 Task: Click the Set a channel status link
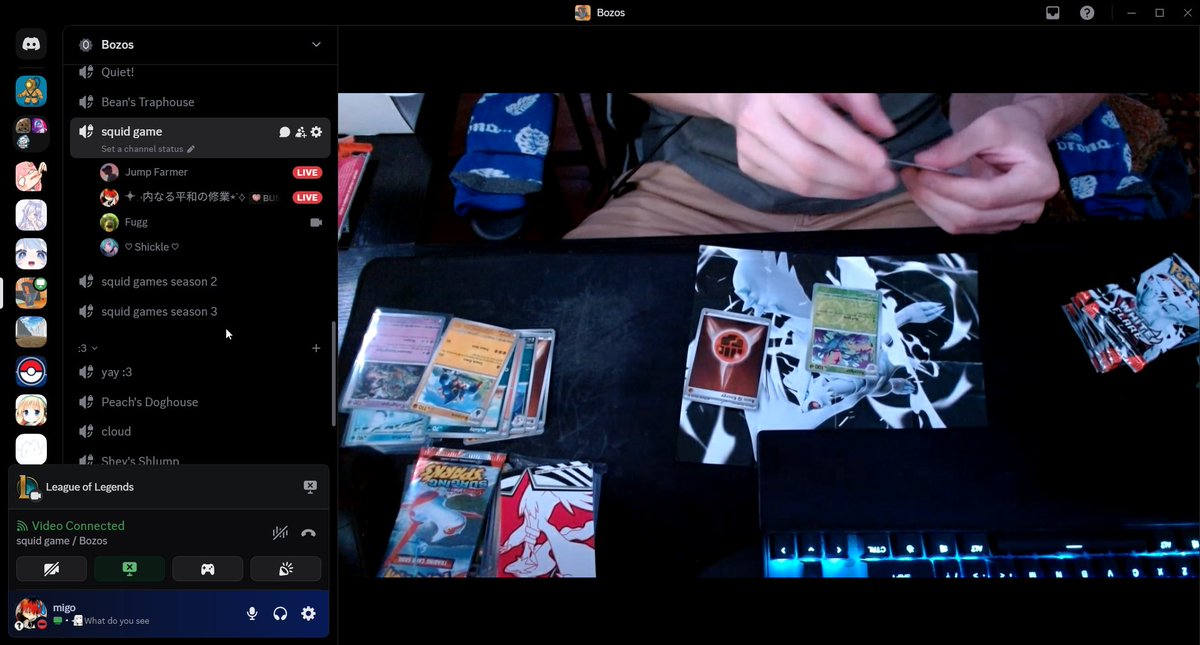pos(142,149)
